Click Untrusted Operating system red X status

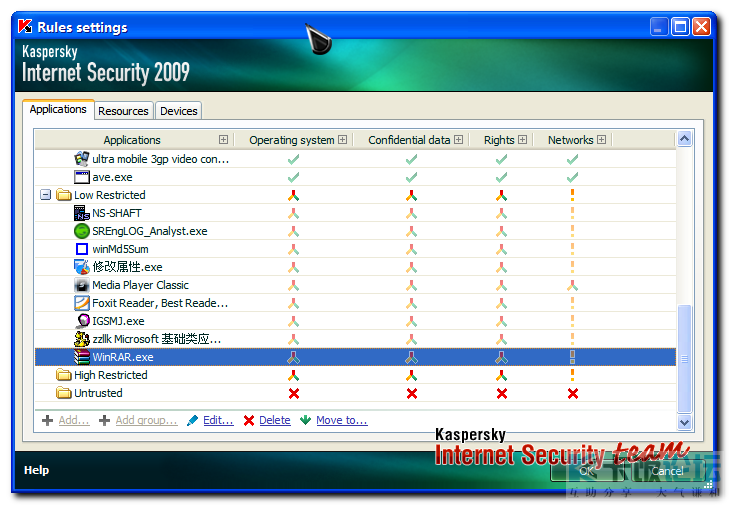click(x=294, y=393)
